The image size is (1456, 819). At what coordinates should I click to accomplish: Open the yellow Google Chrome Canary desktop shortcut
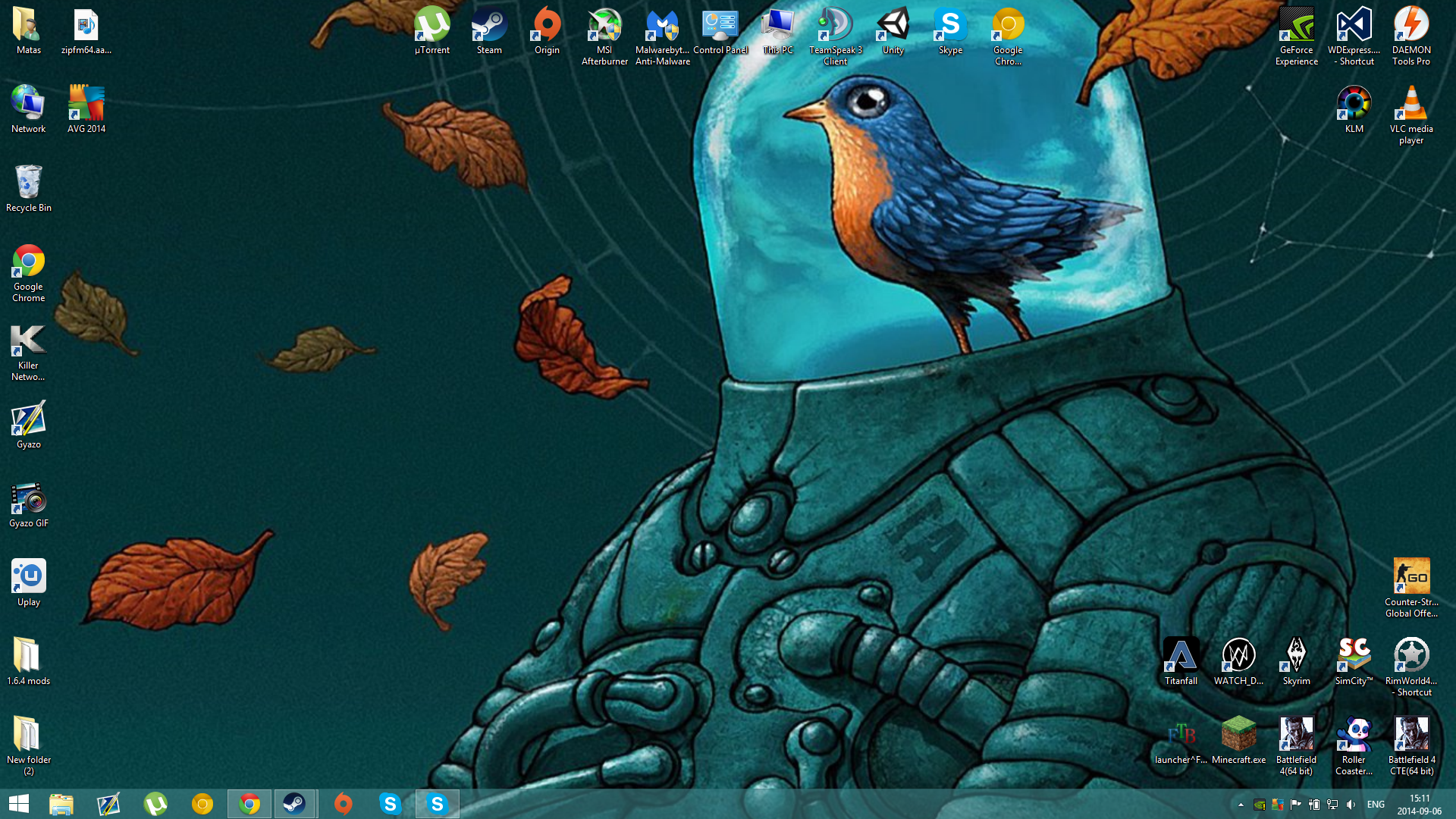[x=1009, y=36]
